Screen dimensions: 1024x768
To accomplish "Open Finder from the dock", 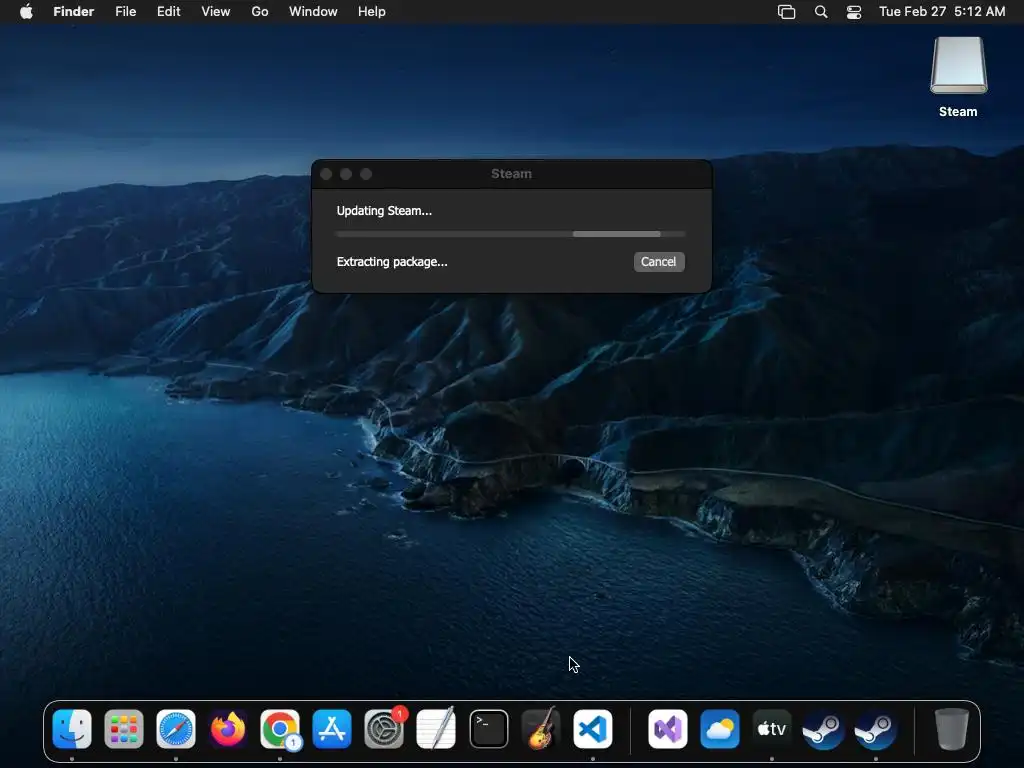I will coord(72,729).
